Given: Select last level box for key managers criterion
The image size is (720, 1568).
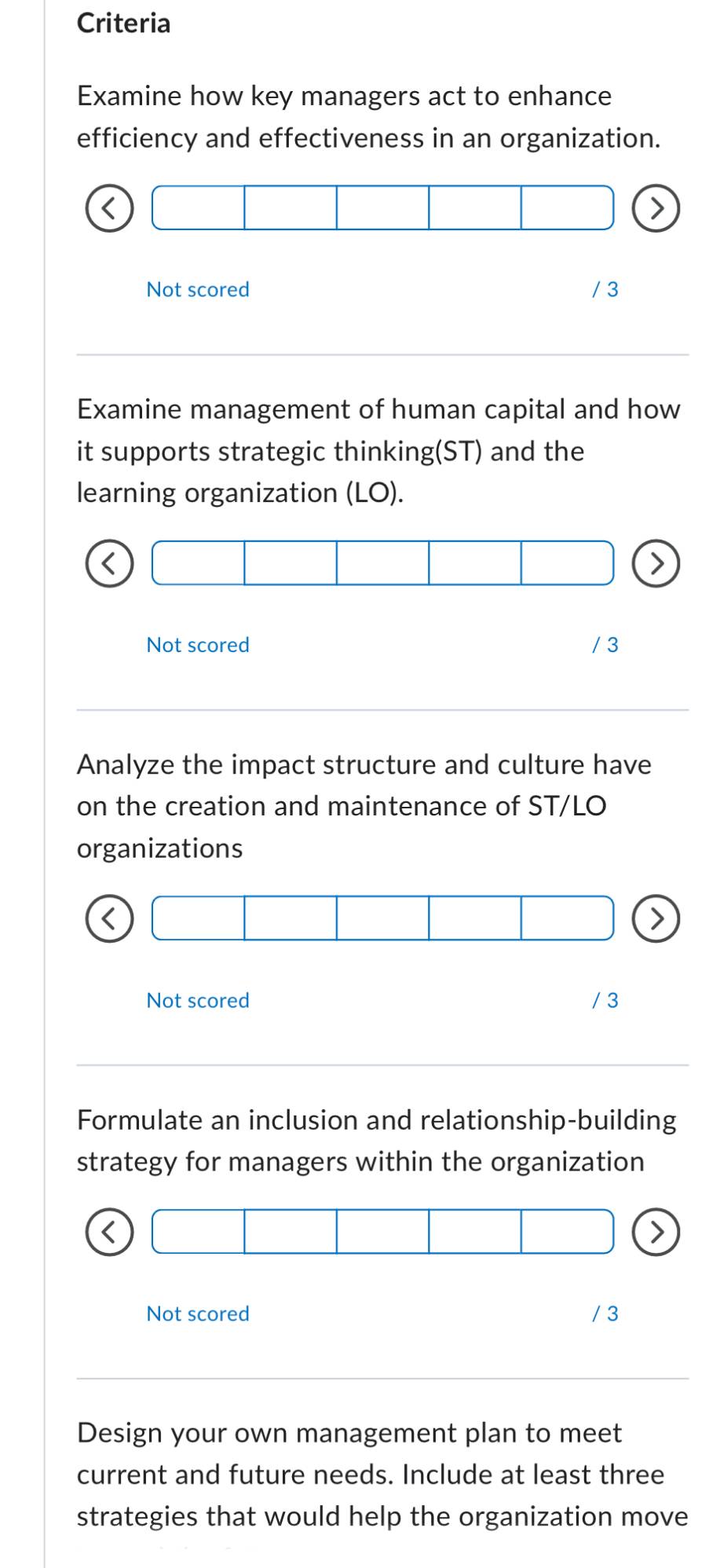Looking at the screenshot, I should 568,208.
